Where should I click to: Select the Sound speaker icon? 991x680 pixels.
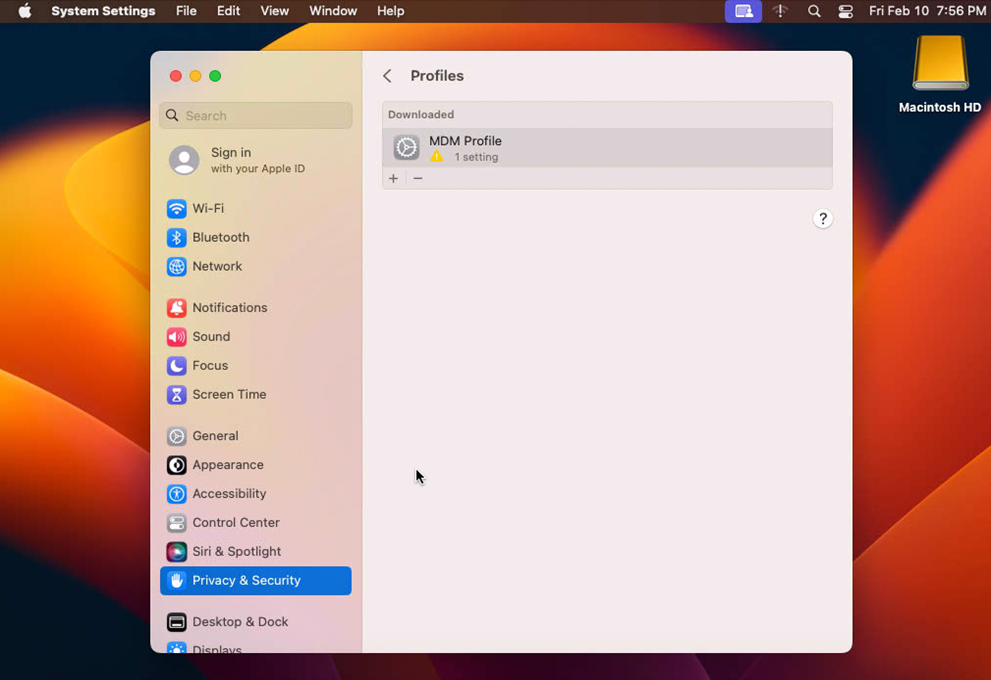(176, 337)
